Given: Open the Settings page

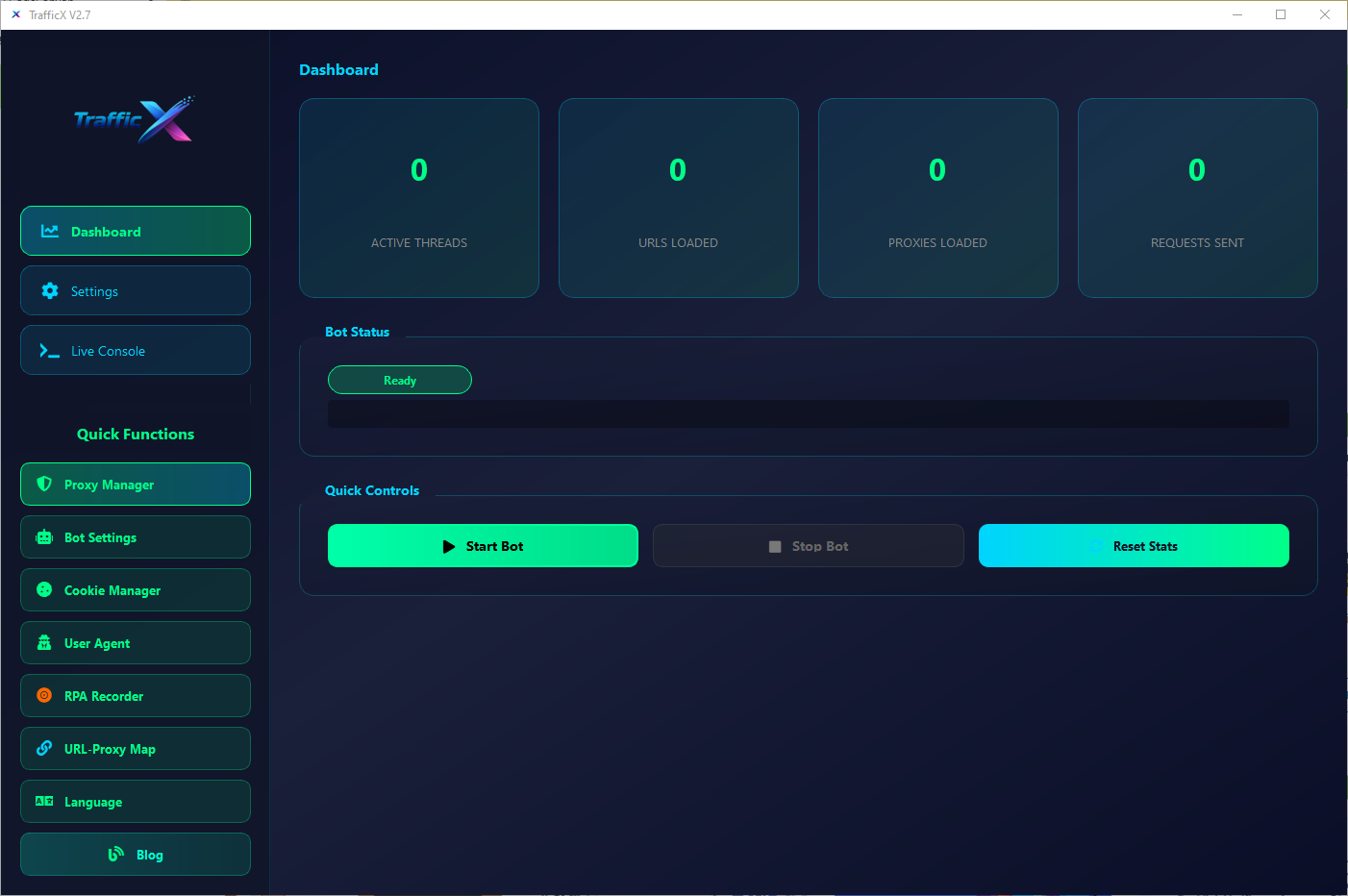Looking at the screenshot, I should point(136,290).
